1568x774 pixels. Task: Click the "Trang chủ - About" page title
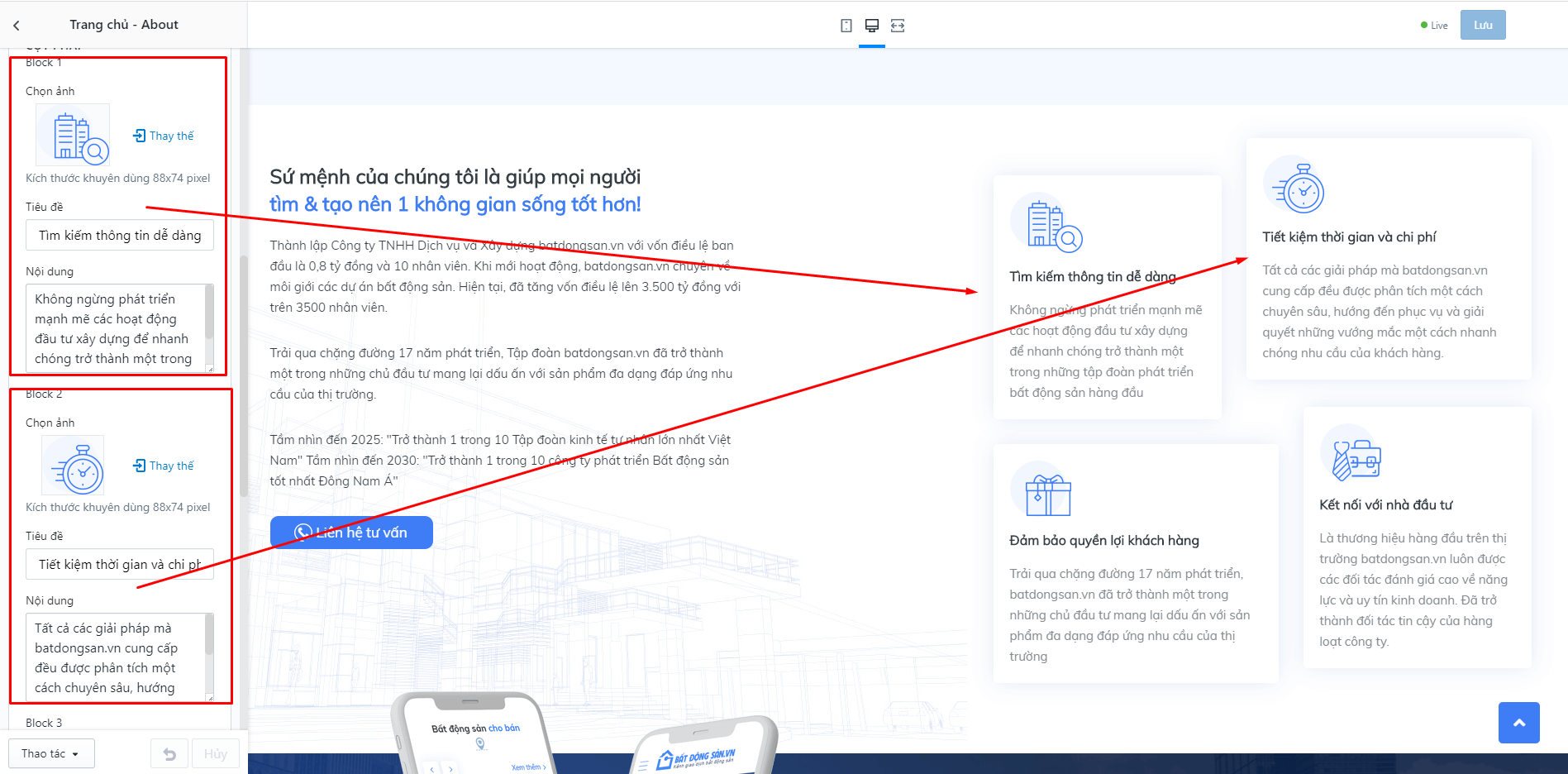point(124,25)
